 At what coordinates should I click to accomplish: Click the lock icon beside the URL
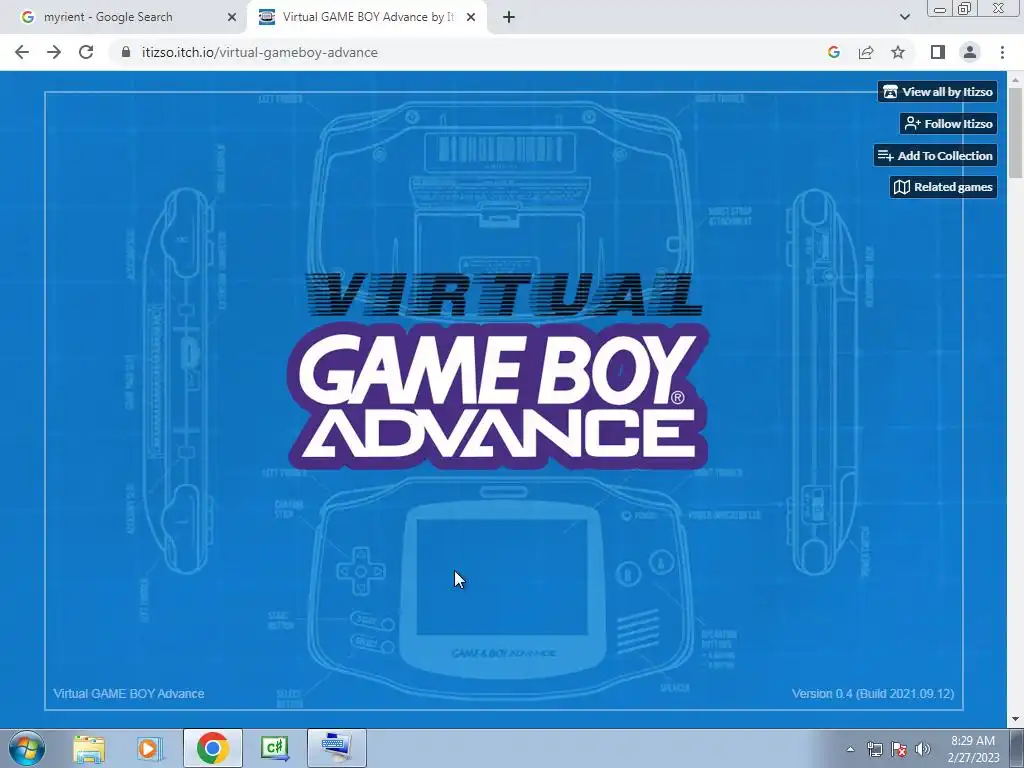(126, 52)
